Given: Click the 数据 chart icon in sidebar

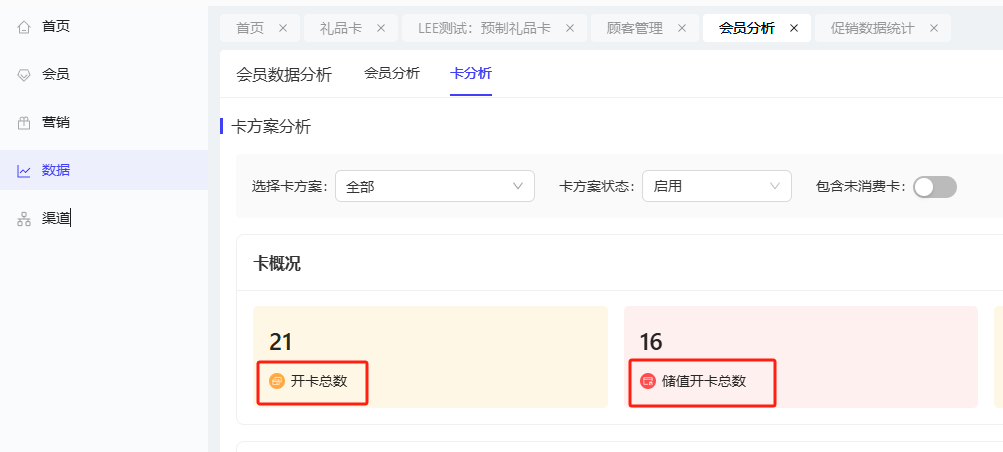Looking at the screenshot, I should pos(24,171).
